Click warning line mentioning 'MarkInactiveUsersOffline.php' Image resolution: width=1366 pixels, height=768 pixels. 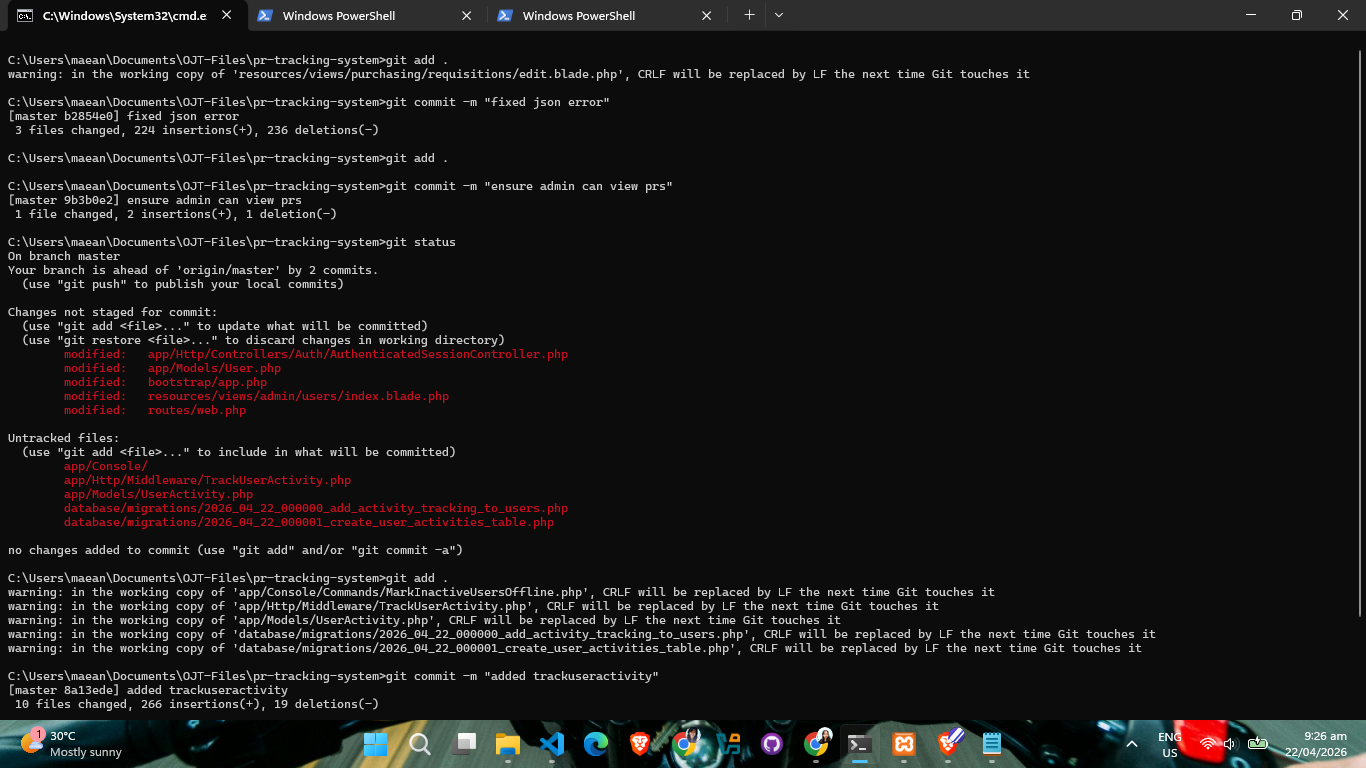coord(502,592)
